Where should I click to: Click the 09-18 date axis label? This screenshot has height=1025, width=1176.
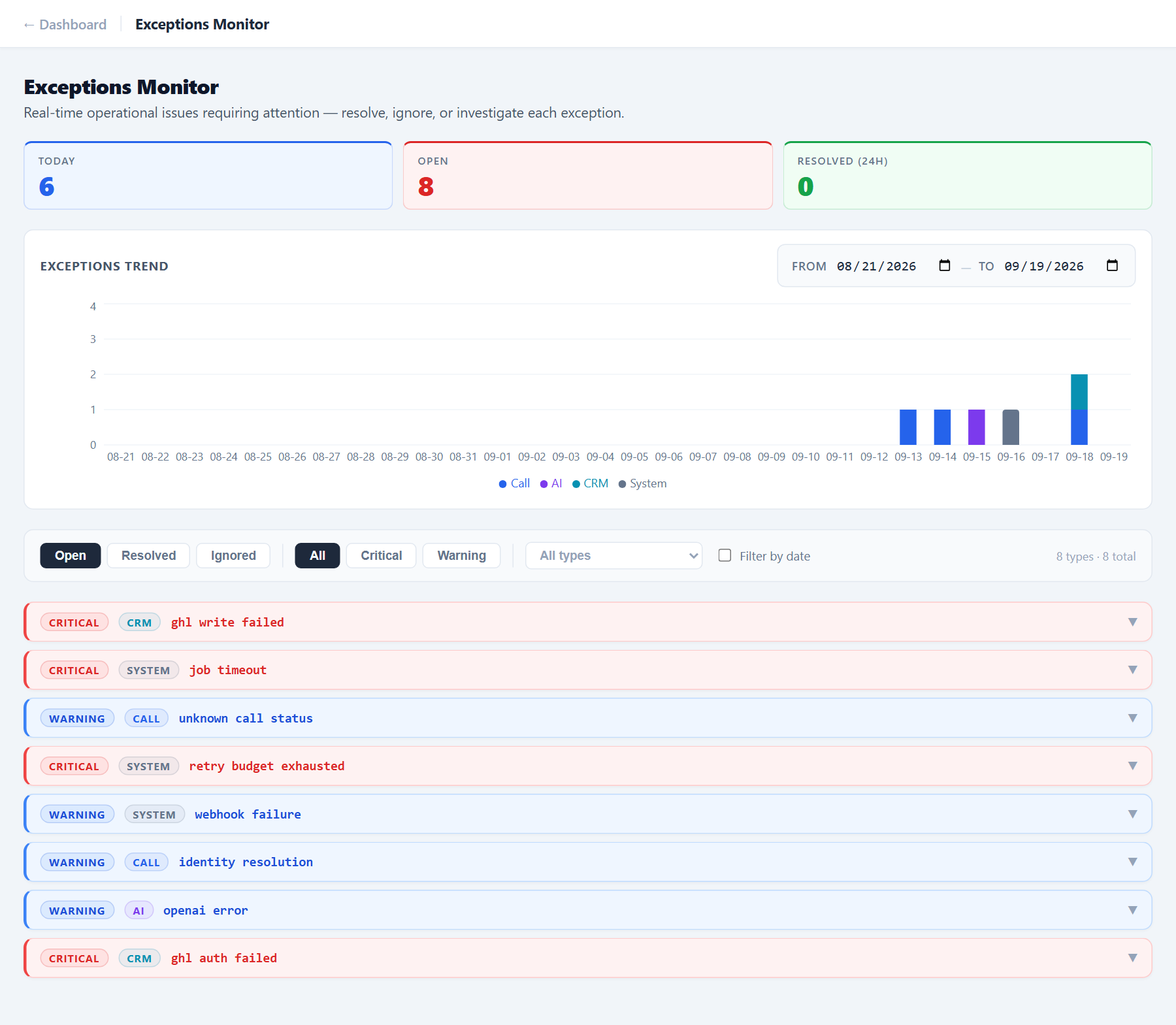(x=1079, y=457)
